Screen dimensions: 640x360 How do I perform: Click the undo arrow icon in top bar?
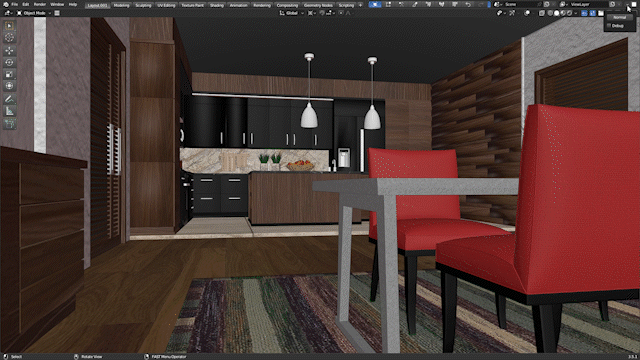(x=468, y=4)
